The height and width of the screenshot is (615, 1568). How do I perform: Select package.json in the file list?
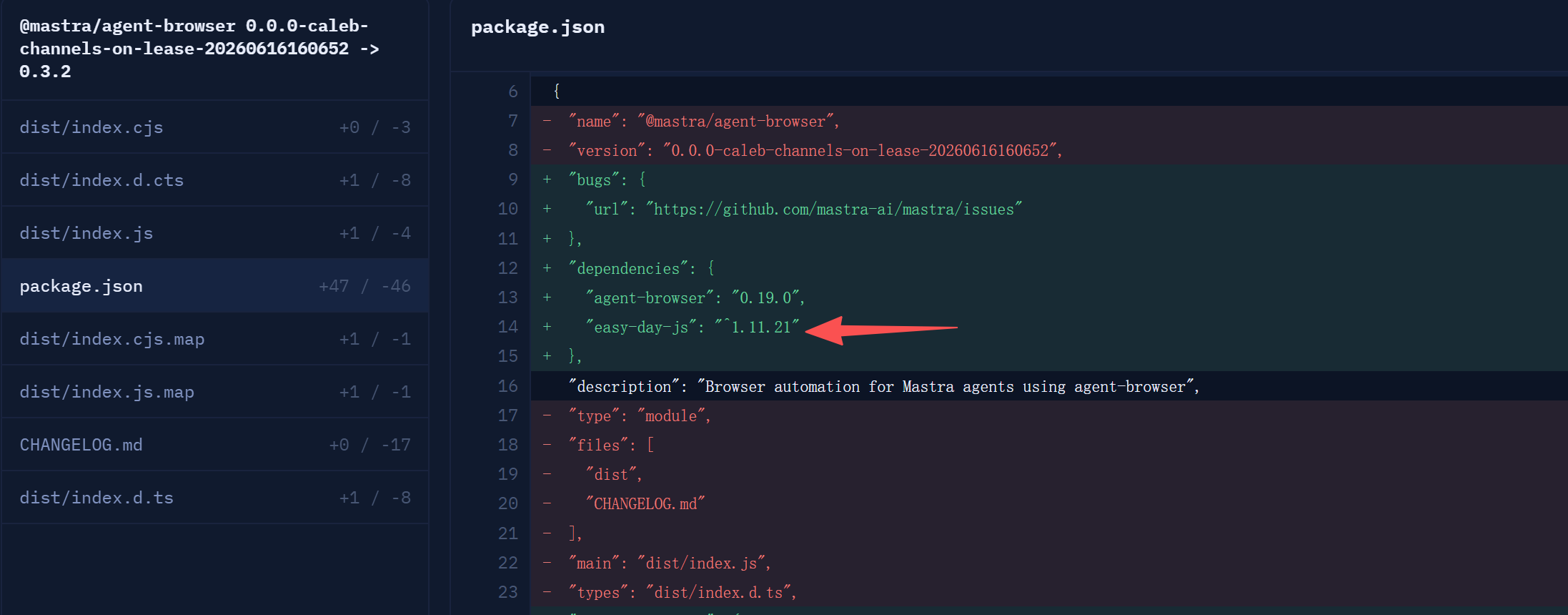pyautogui.click(x=215, y=286)
